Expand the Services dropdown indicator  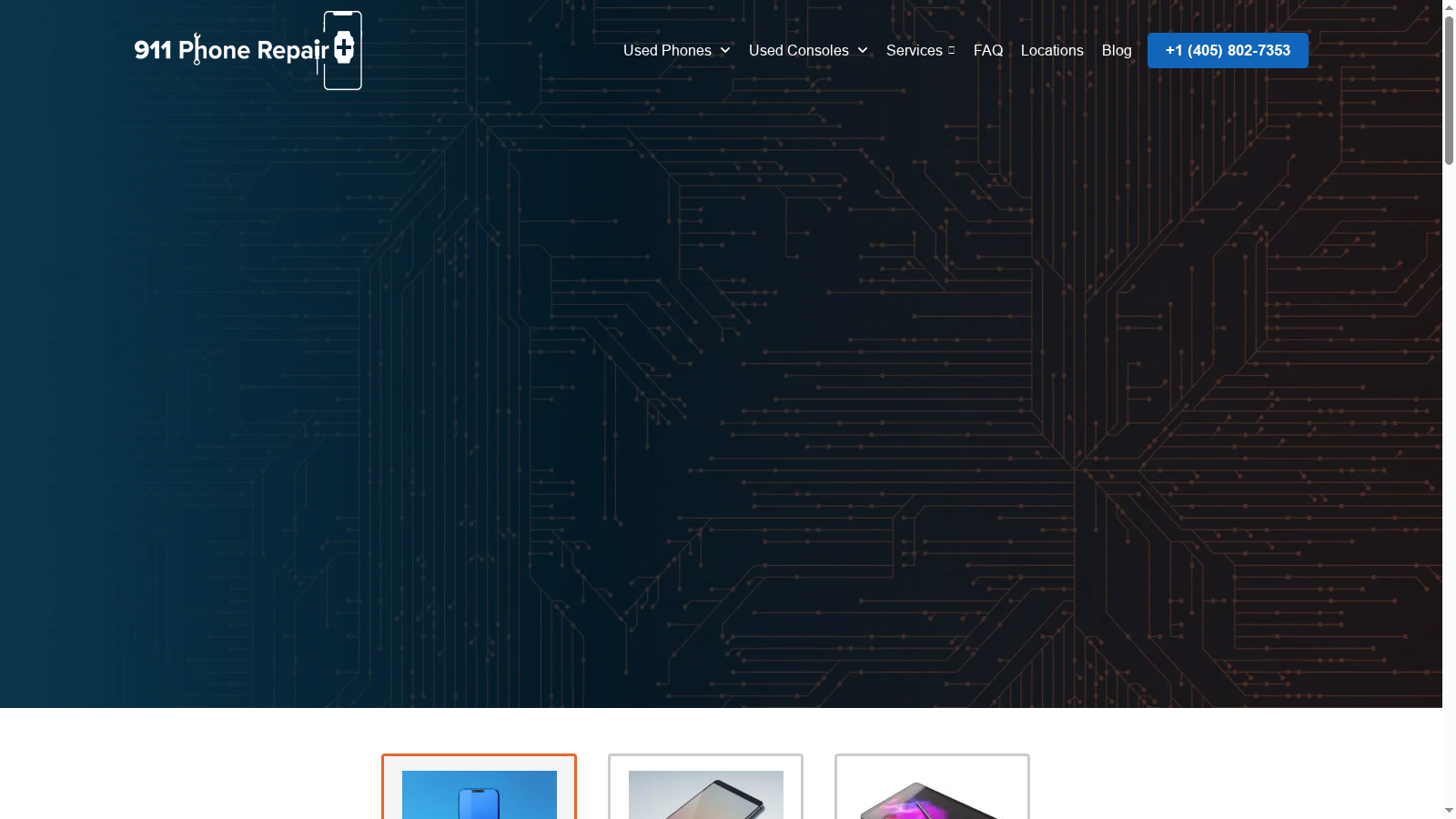pos(951,51)
